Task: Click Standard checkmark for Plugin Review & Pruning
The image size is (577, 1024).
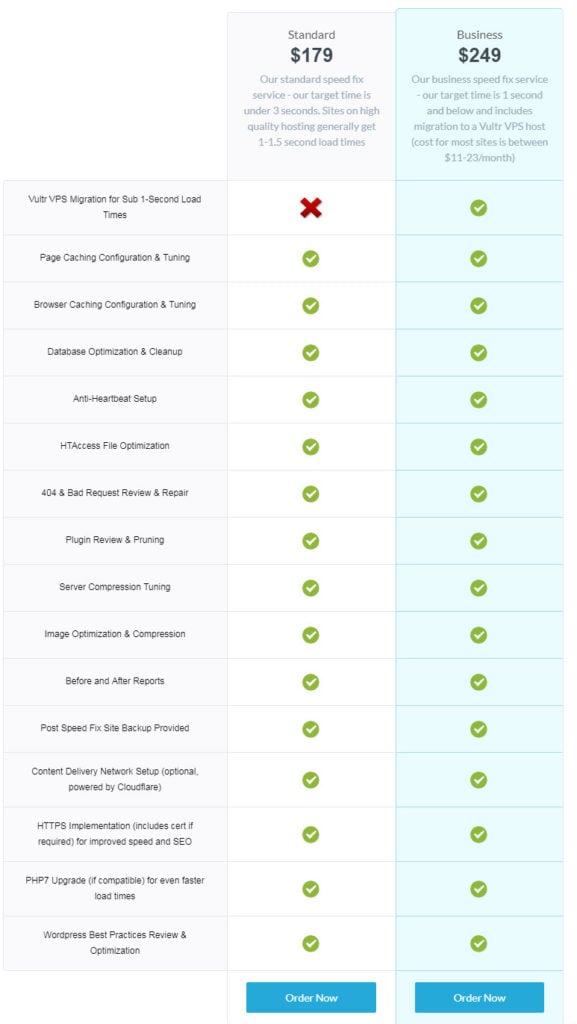Action: (311, 541)
